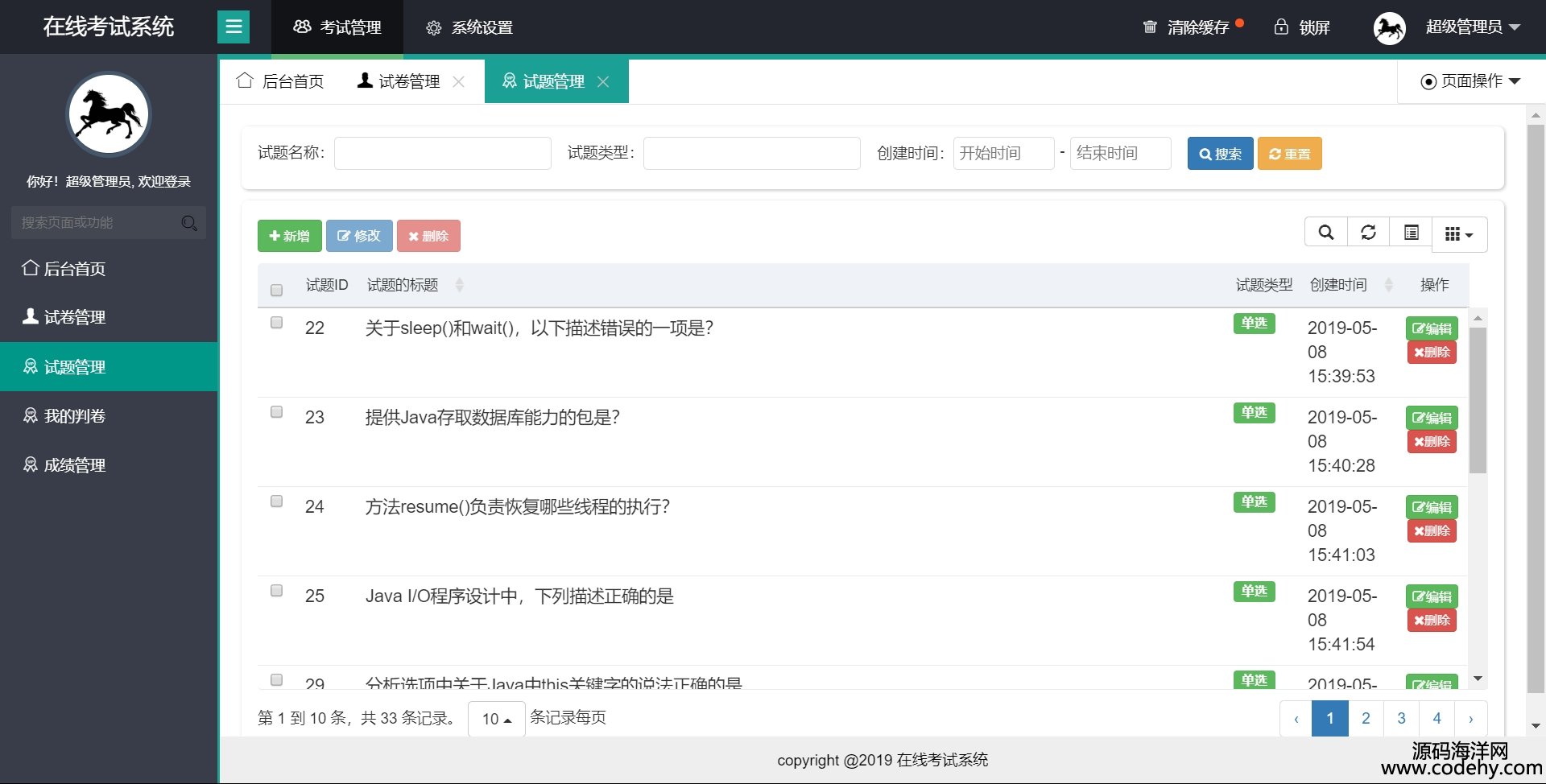Focus the 试题名称 input field

tap(443, 153)
